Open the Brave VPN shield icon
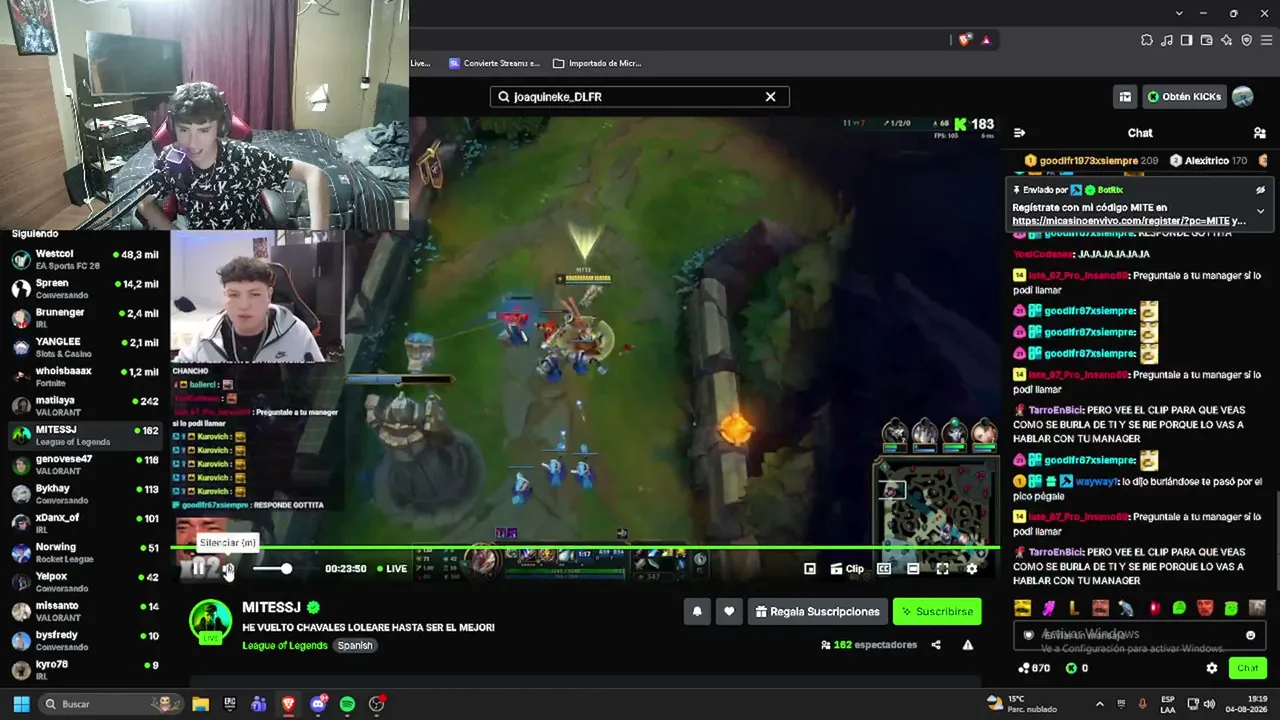The width and height of the screenshot is (1280, 720). click(1247, 40)
